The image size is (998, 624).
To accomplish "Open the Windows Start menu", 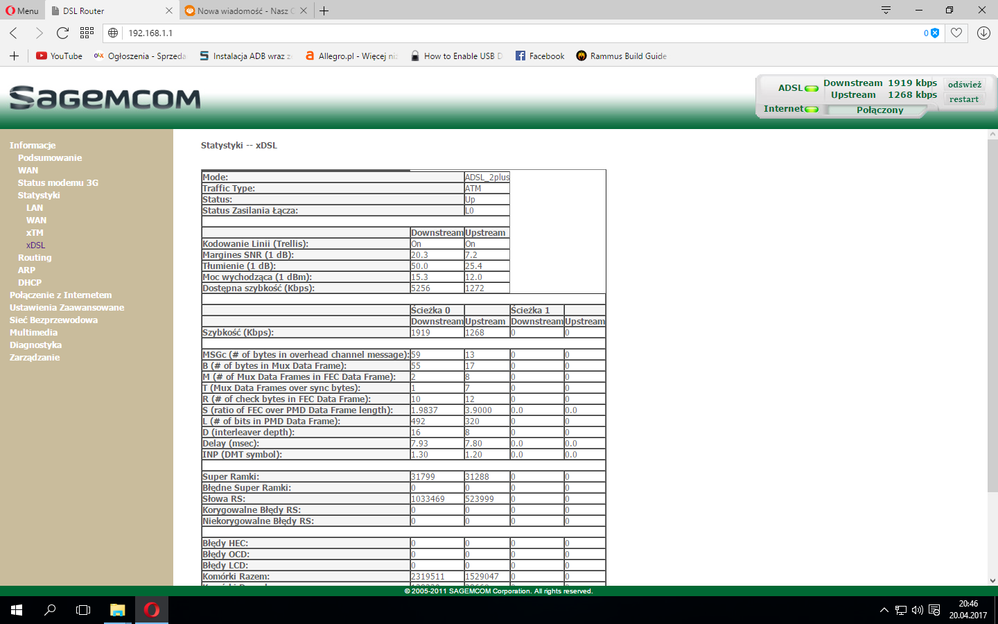I will 16,610.
